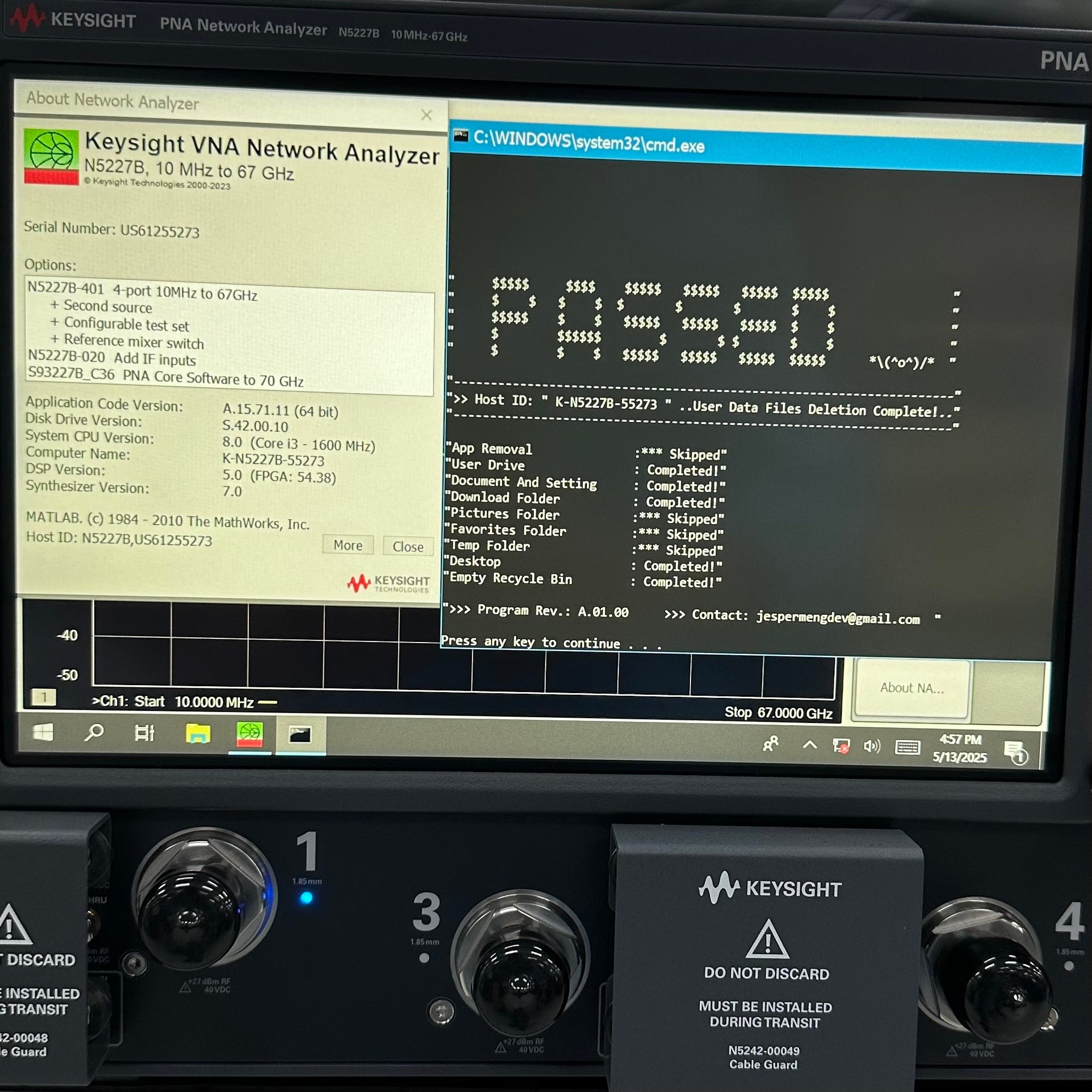Click the Windows Start button
This screenshot has width=1092, height=1092.
pos(43,733)
